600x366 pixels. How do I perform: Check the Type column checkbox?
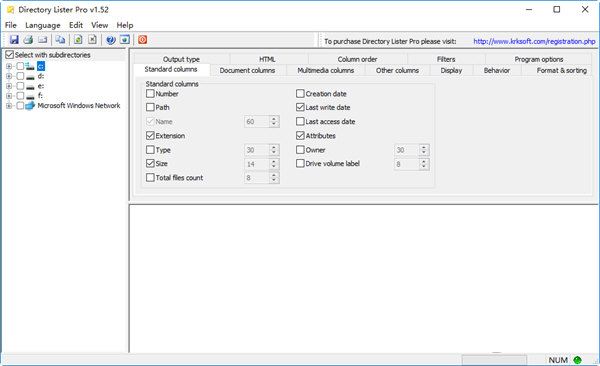150,150
